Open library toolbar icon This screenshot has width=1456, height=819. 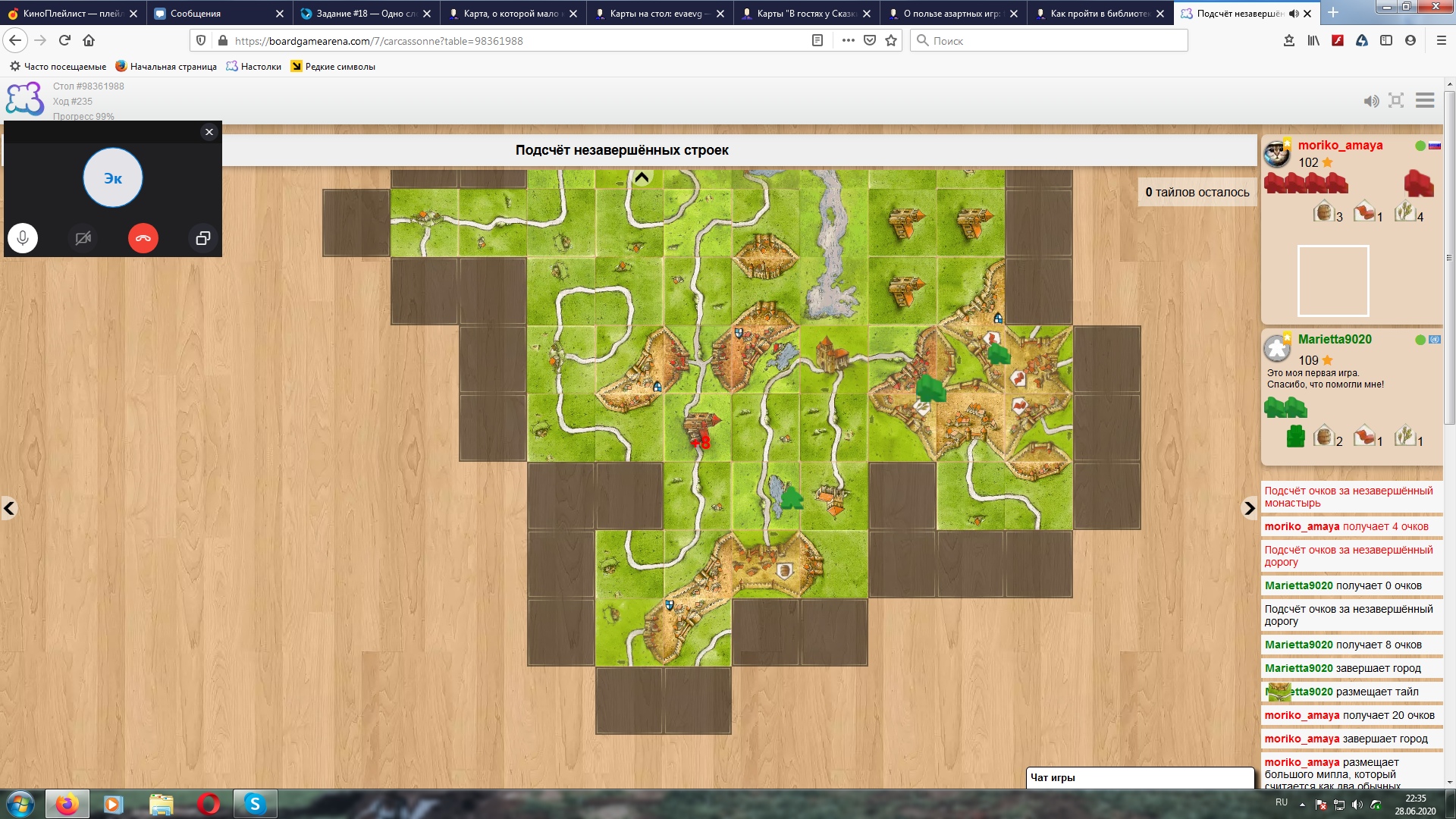(x=1313, y=41)
